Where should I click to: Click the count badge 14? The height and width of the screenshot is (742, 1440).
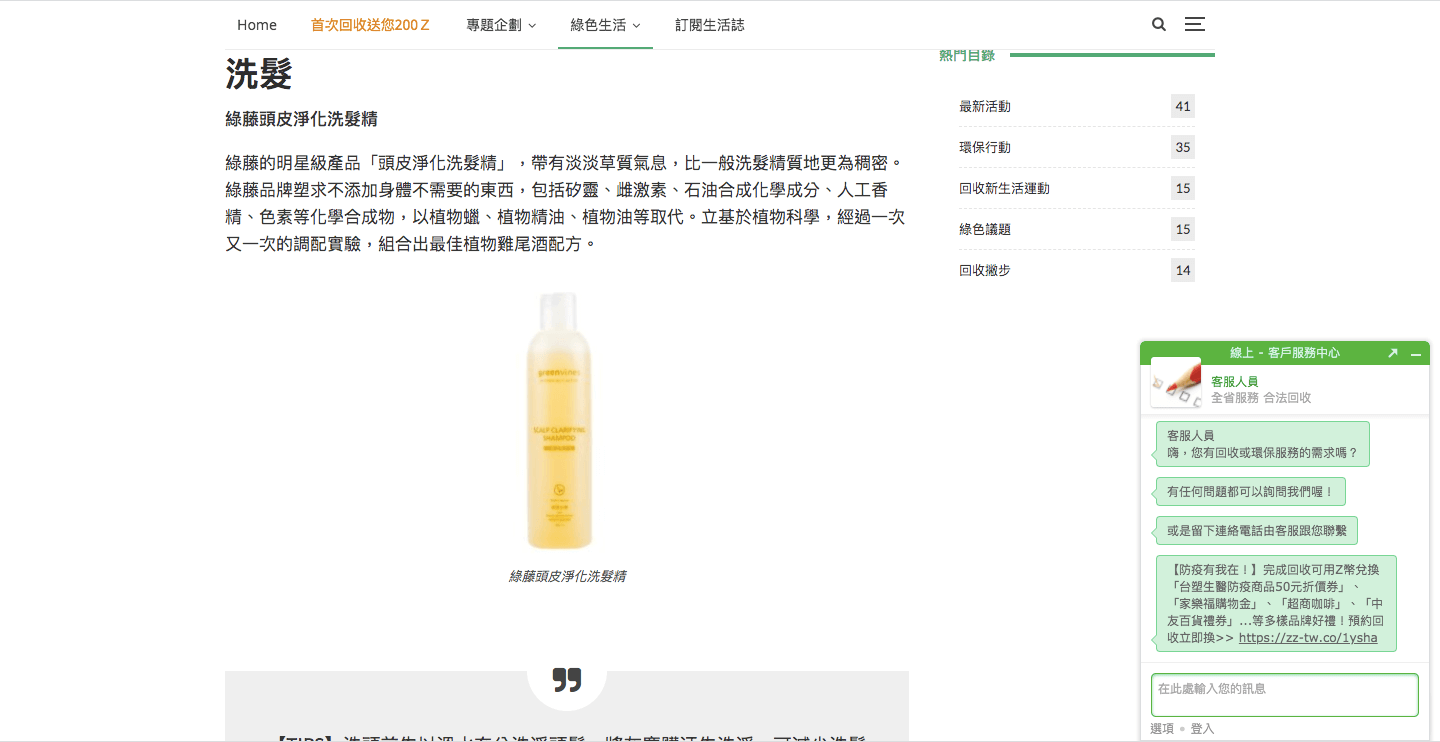pyautogui.click(x=1183, y=270)
